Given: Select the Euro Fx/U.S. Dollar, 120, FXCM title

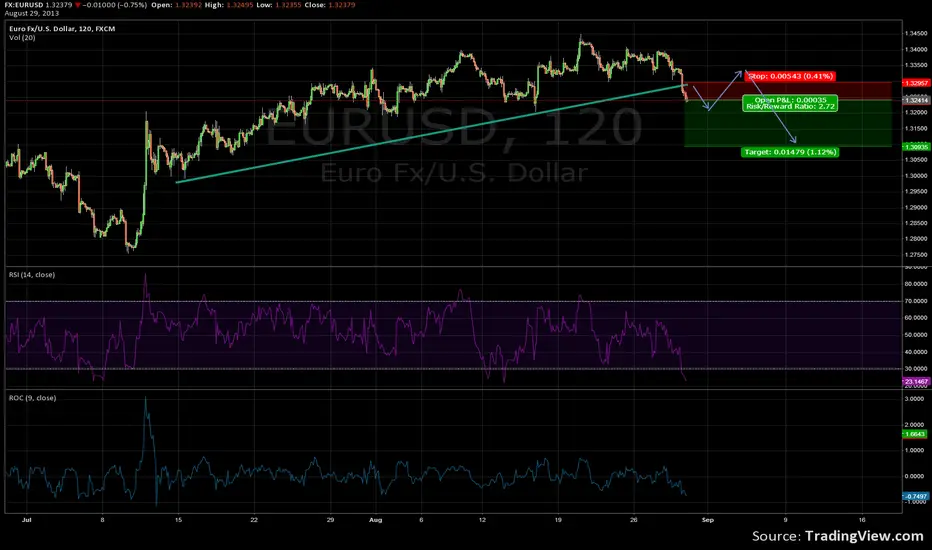Looking at the screenshot, I should point(62,29).
